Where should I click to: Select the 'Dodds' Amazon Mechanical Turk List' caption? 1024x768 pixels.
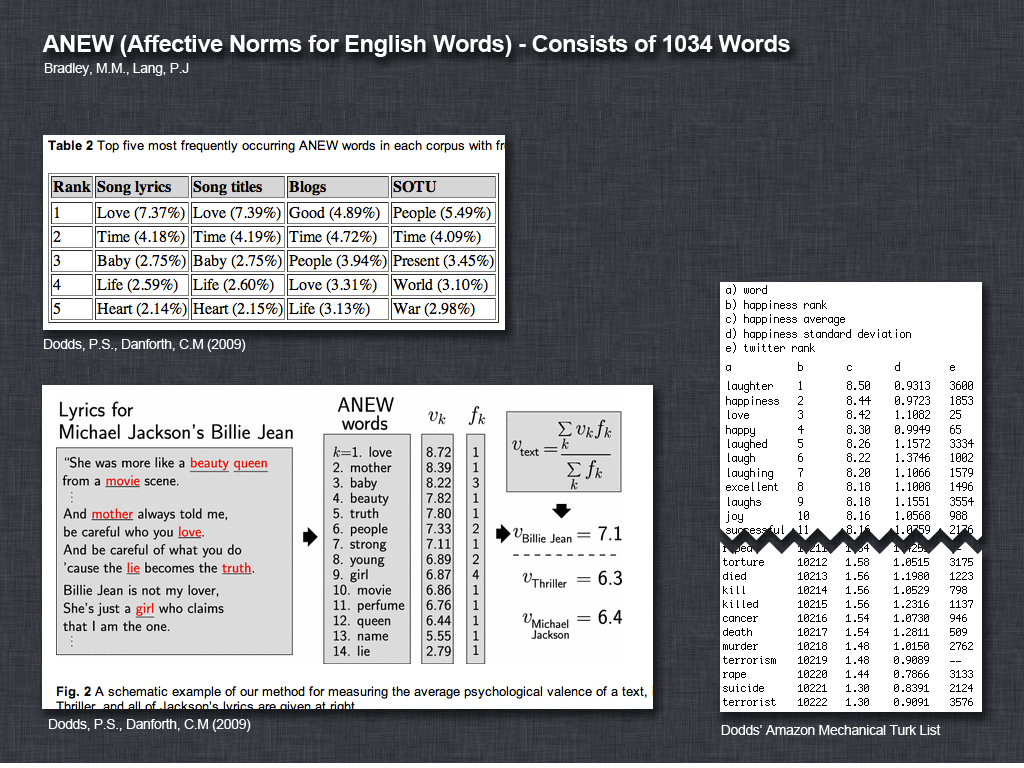(830, 730)
